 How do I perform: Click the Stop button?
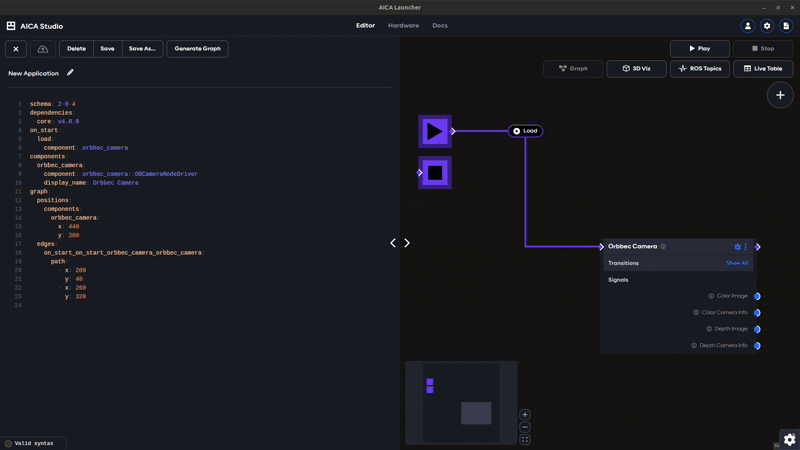(x=763, y=48)
